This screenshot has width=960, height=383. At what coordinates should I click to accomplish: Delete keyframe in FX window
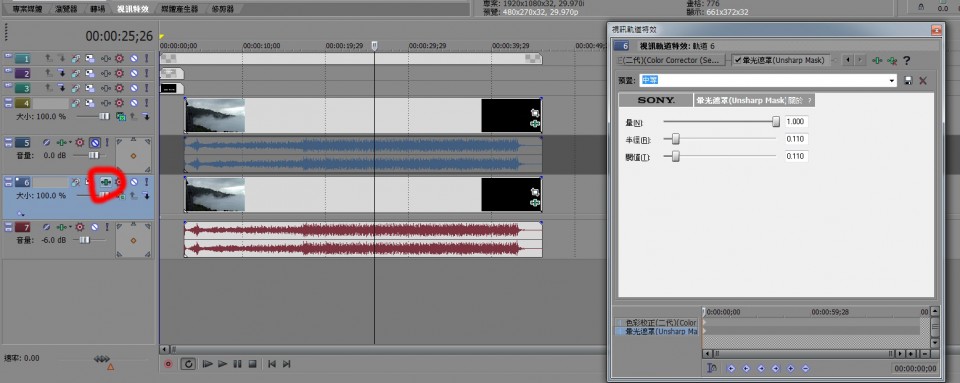tap(805, 368)
